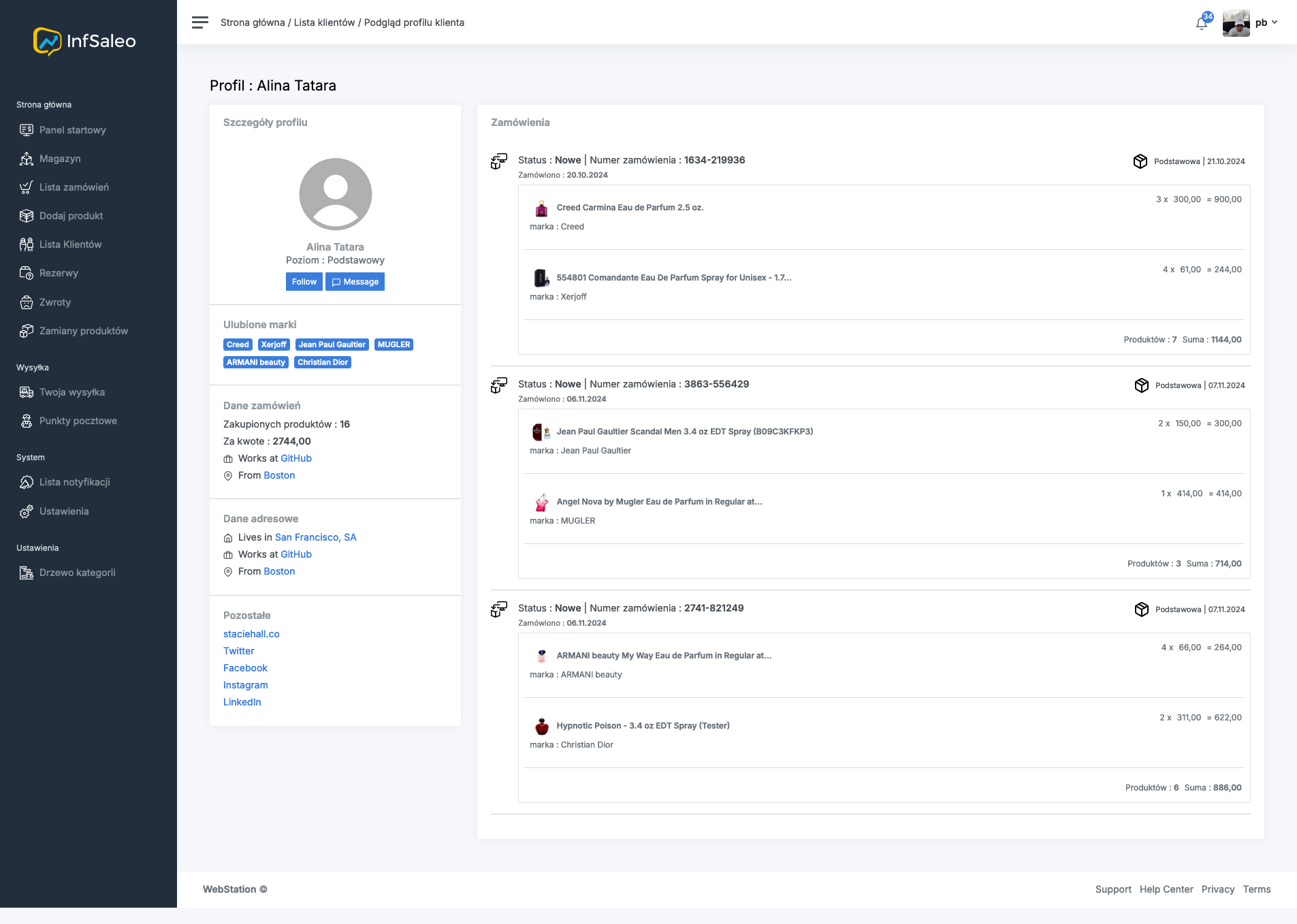Click Jean Paul Gaultier Scandal product thumbnail
The image size is (1297, 924).
[541, 432]
